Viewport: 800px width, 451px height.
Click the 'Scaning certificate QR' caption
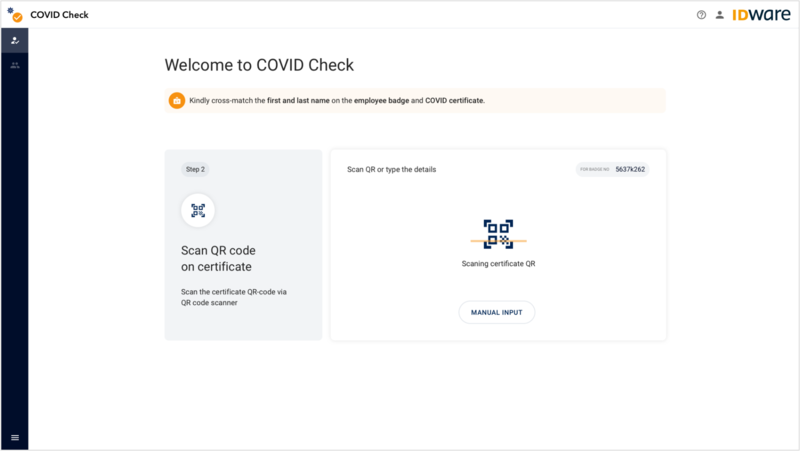498,264
